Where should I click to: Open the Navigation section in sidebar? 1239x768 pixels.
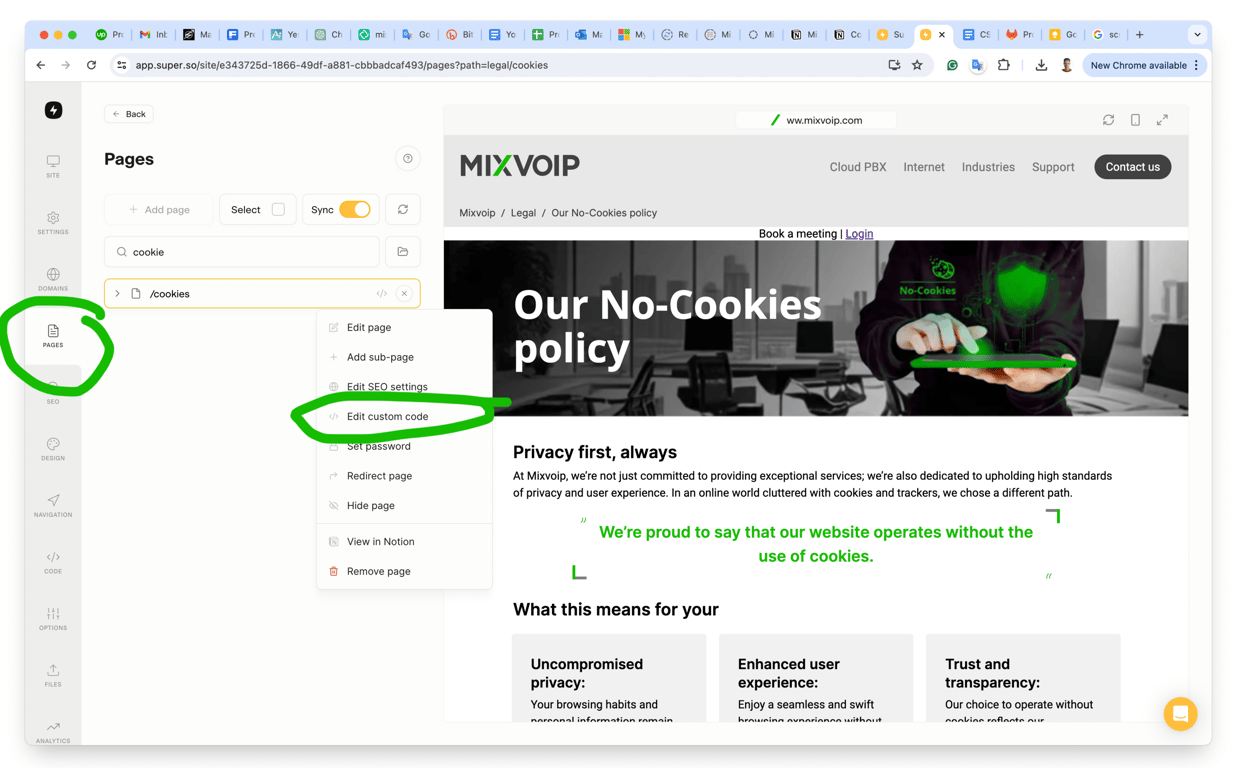coord(53,506)
